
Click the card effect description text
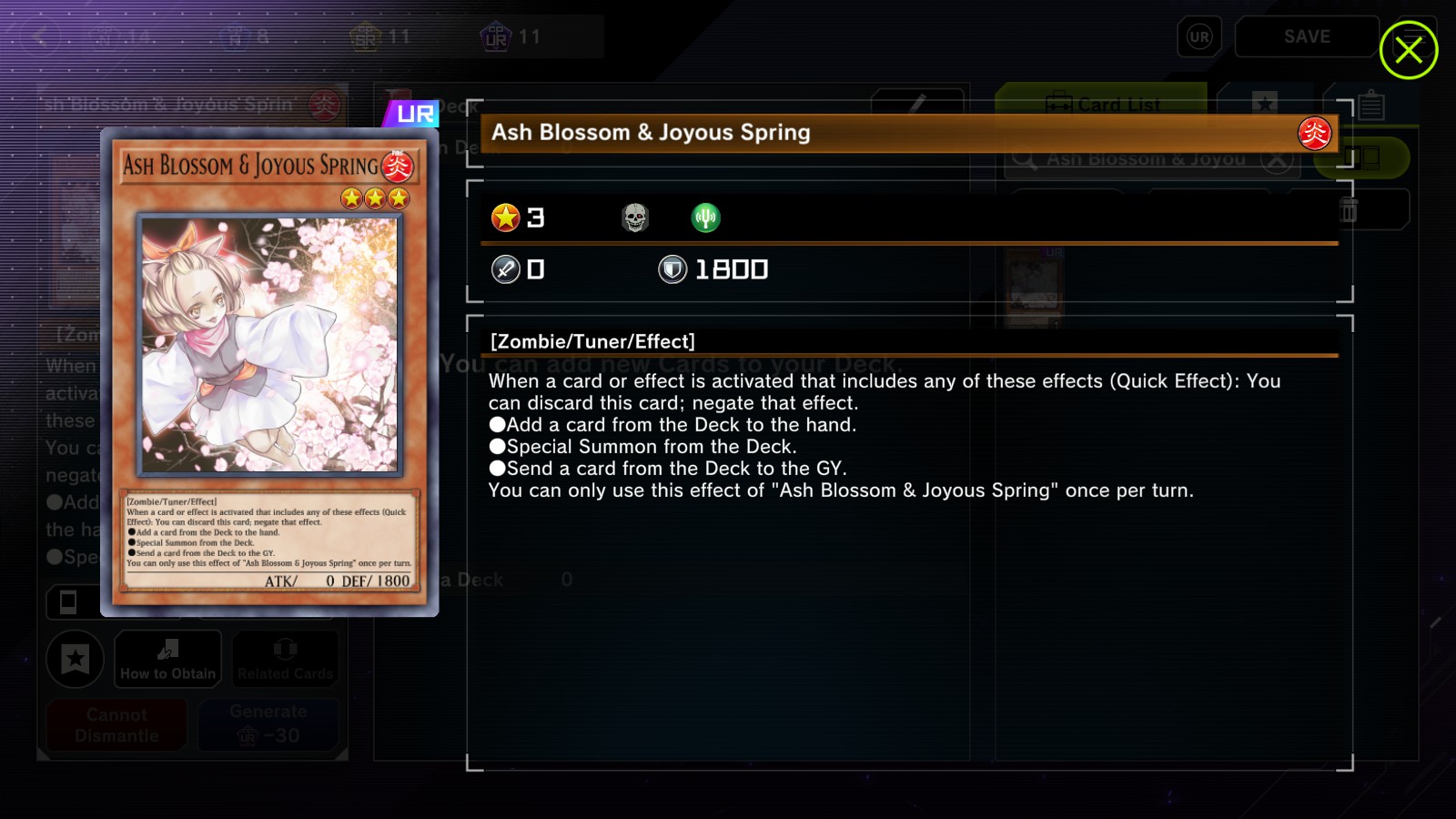pos(885,436)
